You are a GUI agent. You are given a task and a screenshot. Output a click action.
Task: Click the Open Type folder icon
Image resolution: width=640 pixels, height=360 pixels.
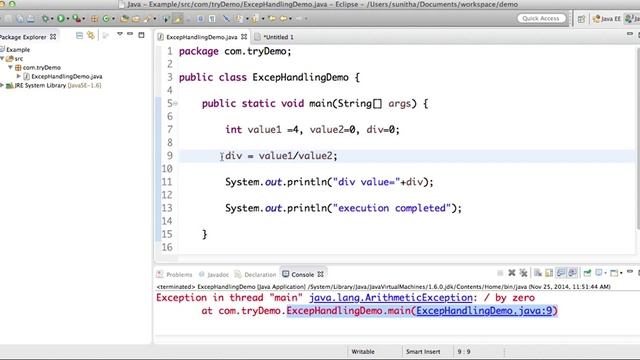124,19
